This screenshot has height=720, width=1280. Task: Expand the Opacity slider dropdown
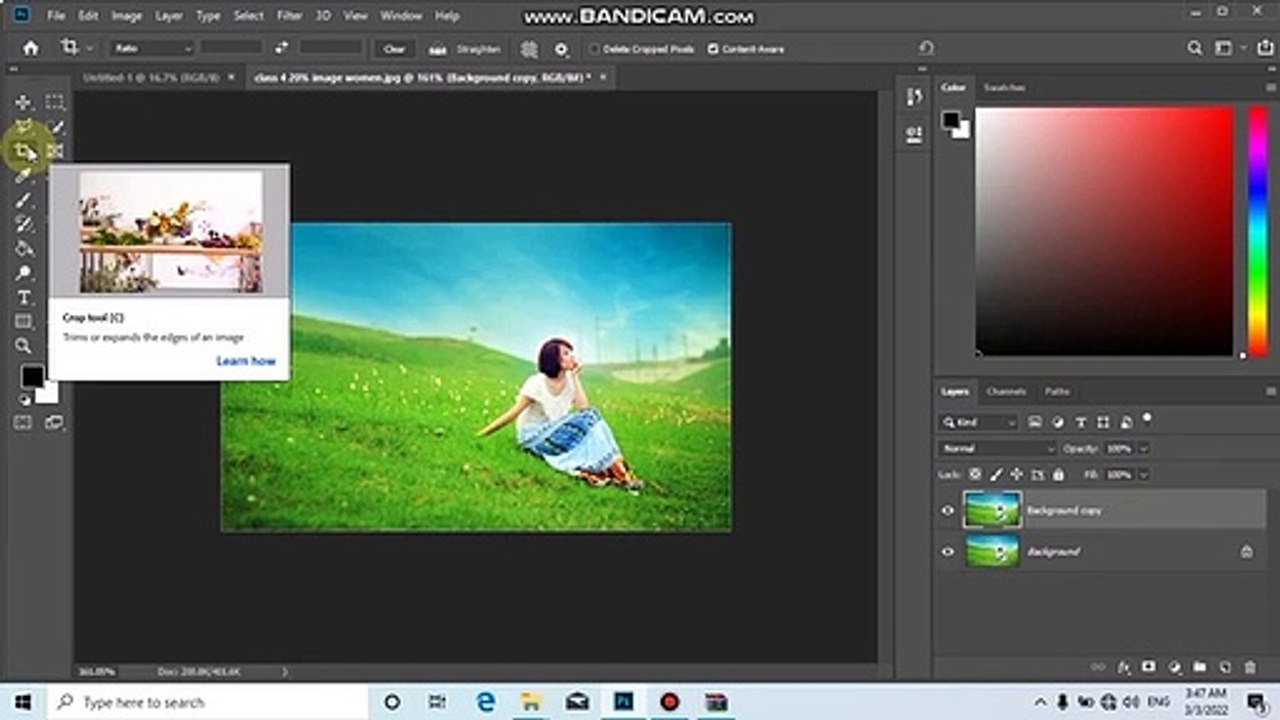pos(1144,448)
